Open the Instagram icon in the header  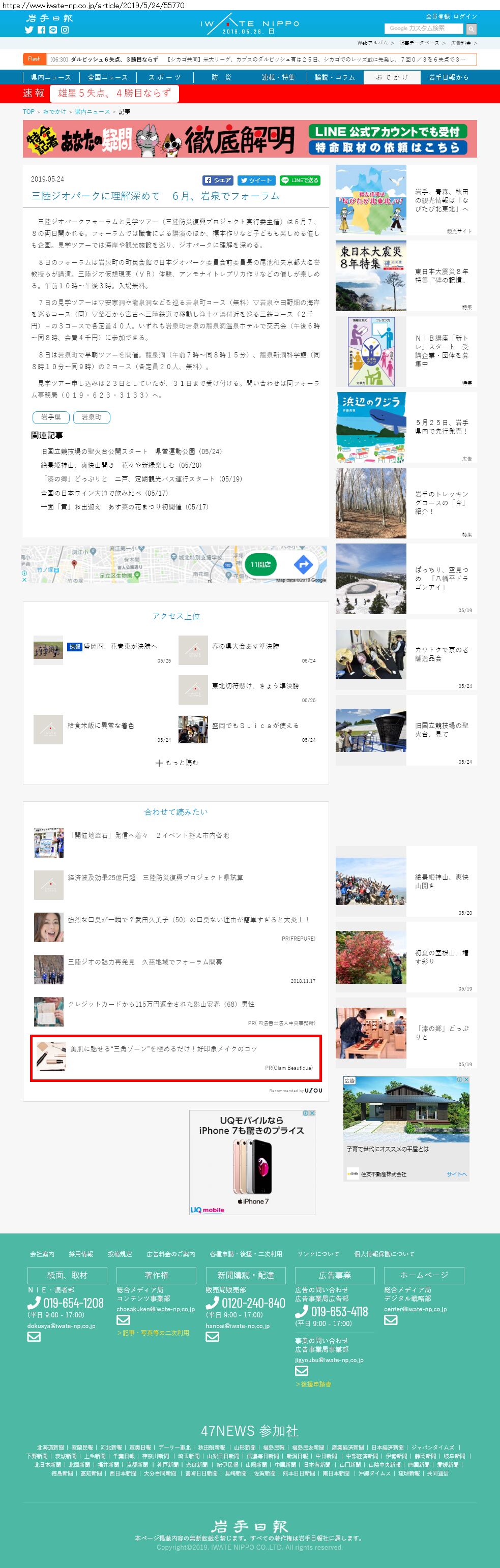point(65,30)
